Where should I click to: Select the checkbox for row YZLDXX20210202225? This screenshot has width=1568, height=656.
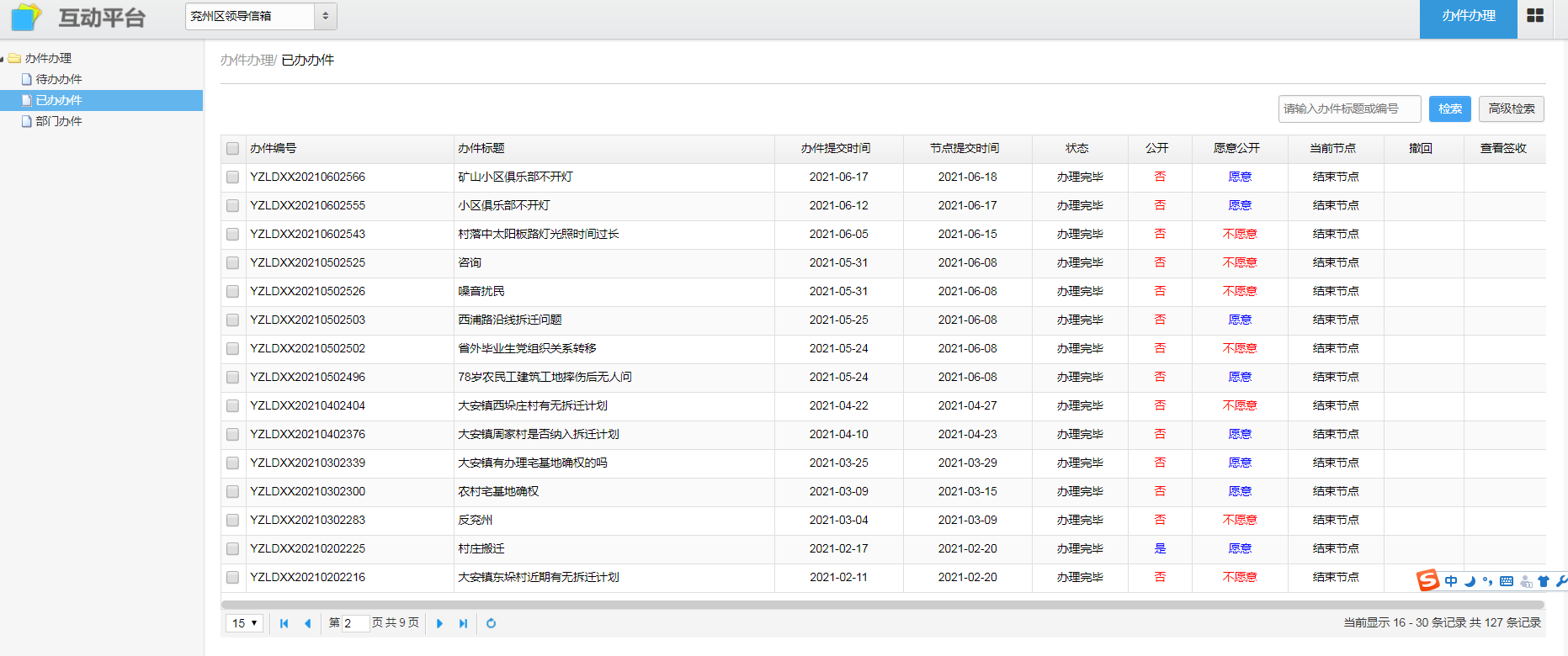pyautogui.click(x=232, y=549)
